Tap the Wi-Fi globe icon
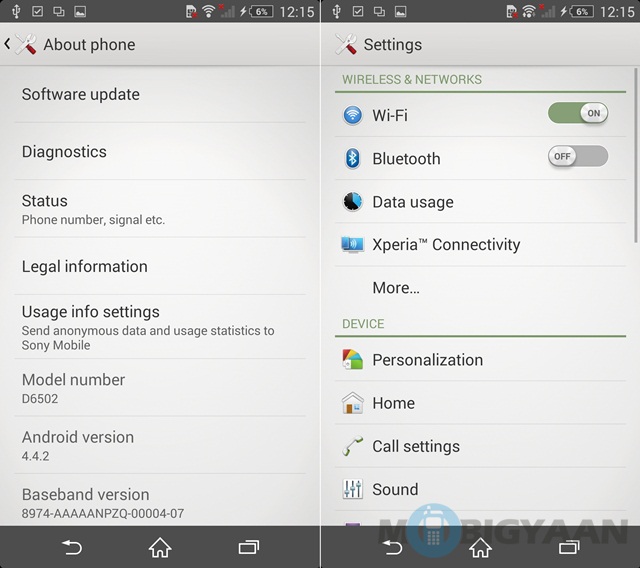The height and width of the screenshot is (568, 640). pyautogui.click(x=352, y=115)
